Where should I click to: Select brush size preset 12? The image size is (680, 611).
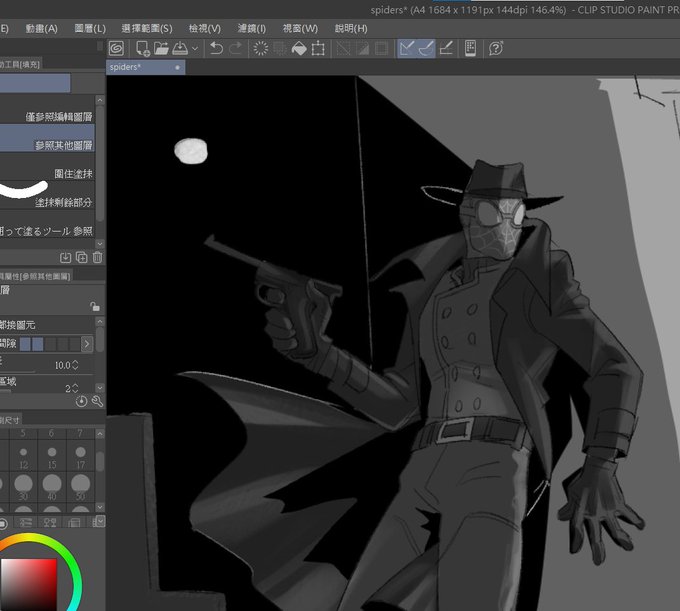click(x=23, y=456)
